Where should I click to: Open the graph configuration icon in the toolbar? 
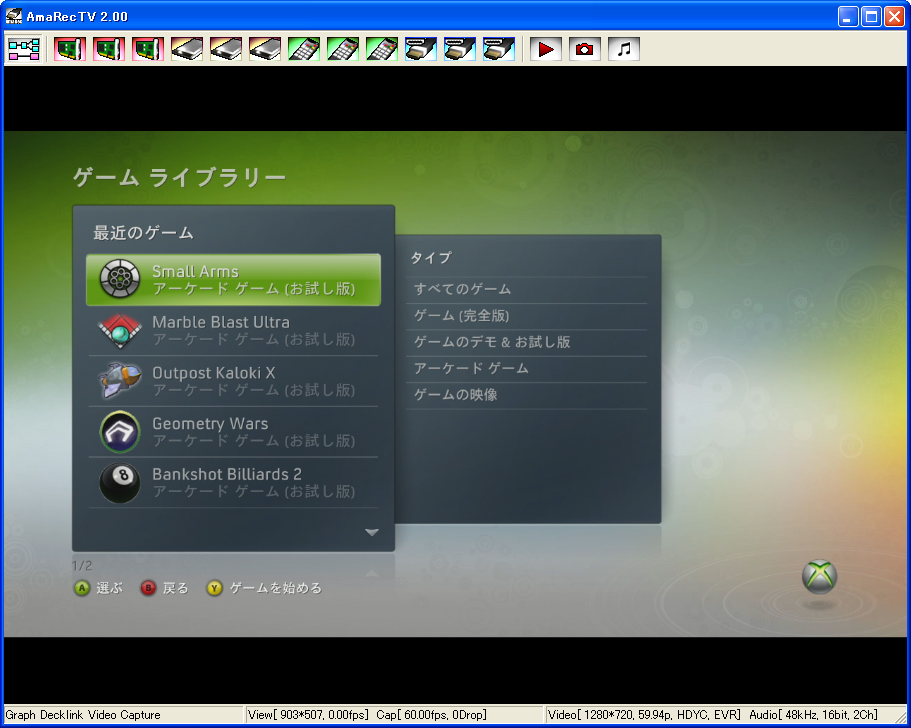(x=24, y=49)
